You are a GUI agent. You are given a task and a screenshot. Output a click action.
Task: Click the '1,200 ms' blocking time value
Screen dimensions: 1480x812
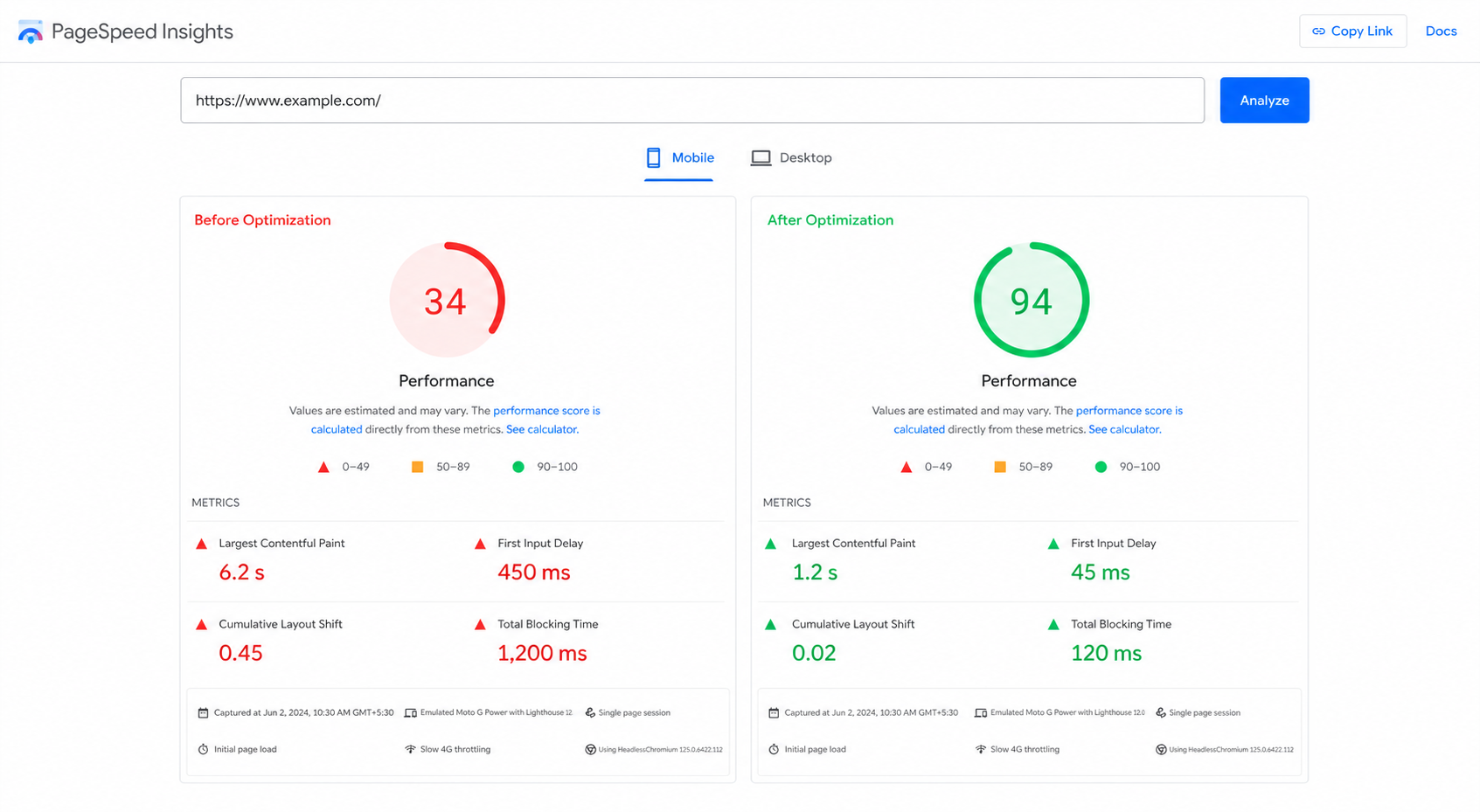coord(542,654)
